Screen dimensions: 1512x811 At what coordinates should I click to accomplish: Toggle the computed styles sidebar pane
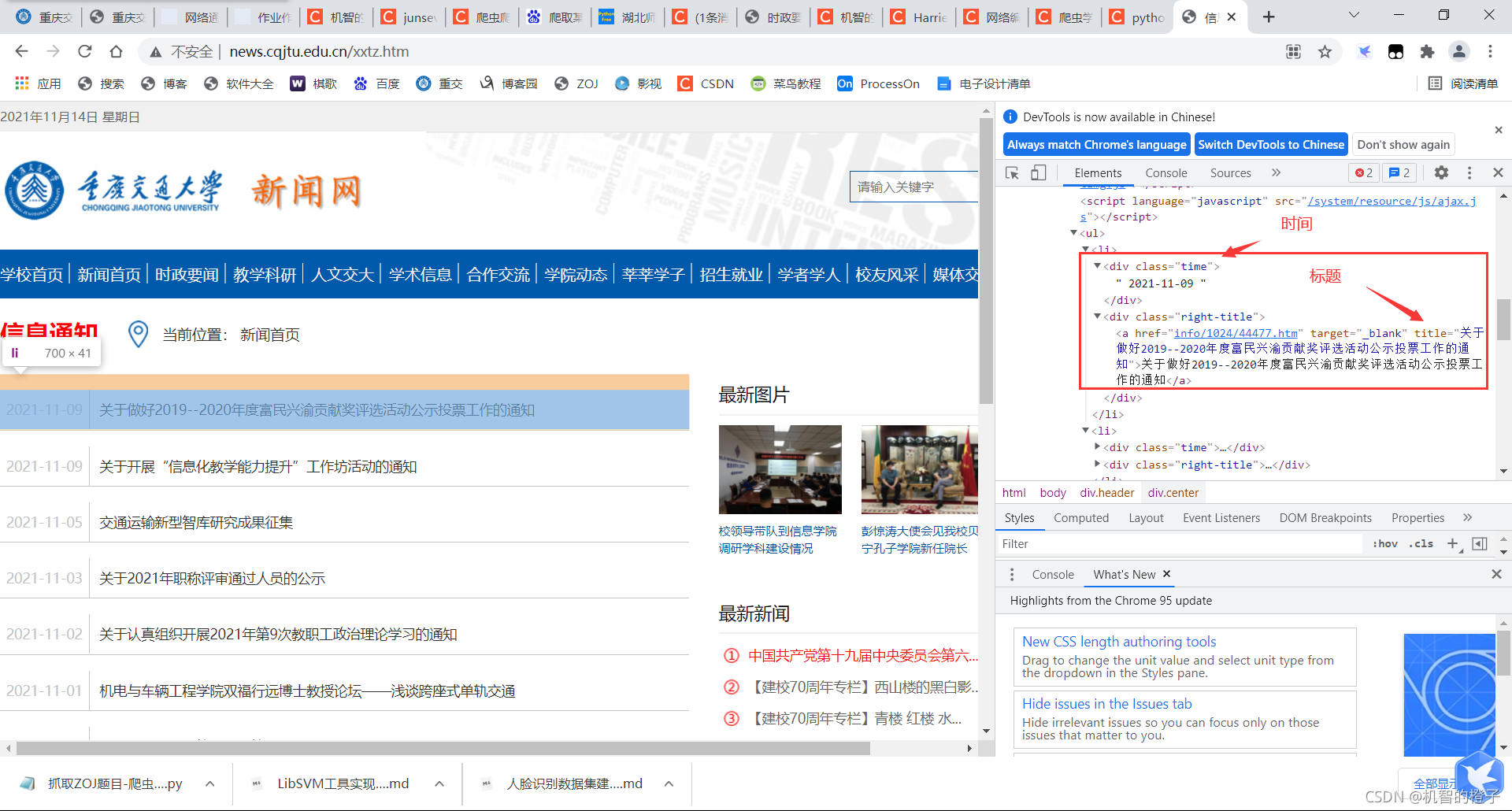pos(1480,543)
